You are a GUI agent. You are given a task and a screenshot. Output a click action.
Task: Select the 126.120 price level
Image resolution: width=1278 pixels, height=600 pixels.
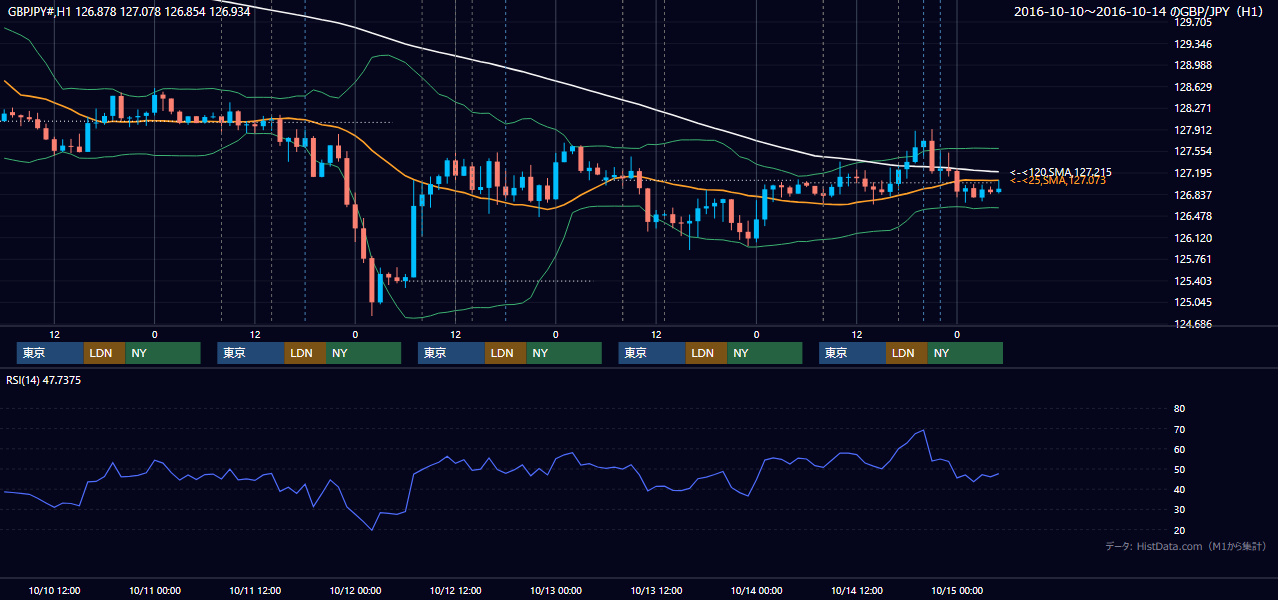(1192, 238)
